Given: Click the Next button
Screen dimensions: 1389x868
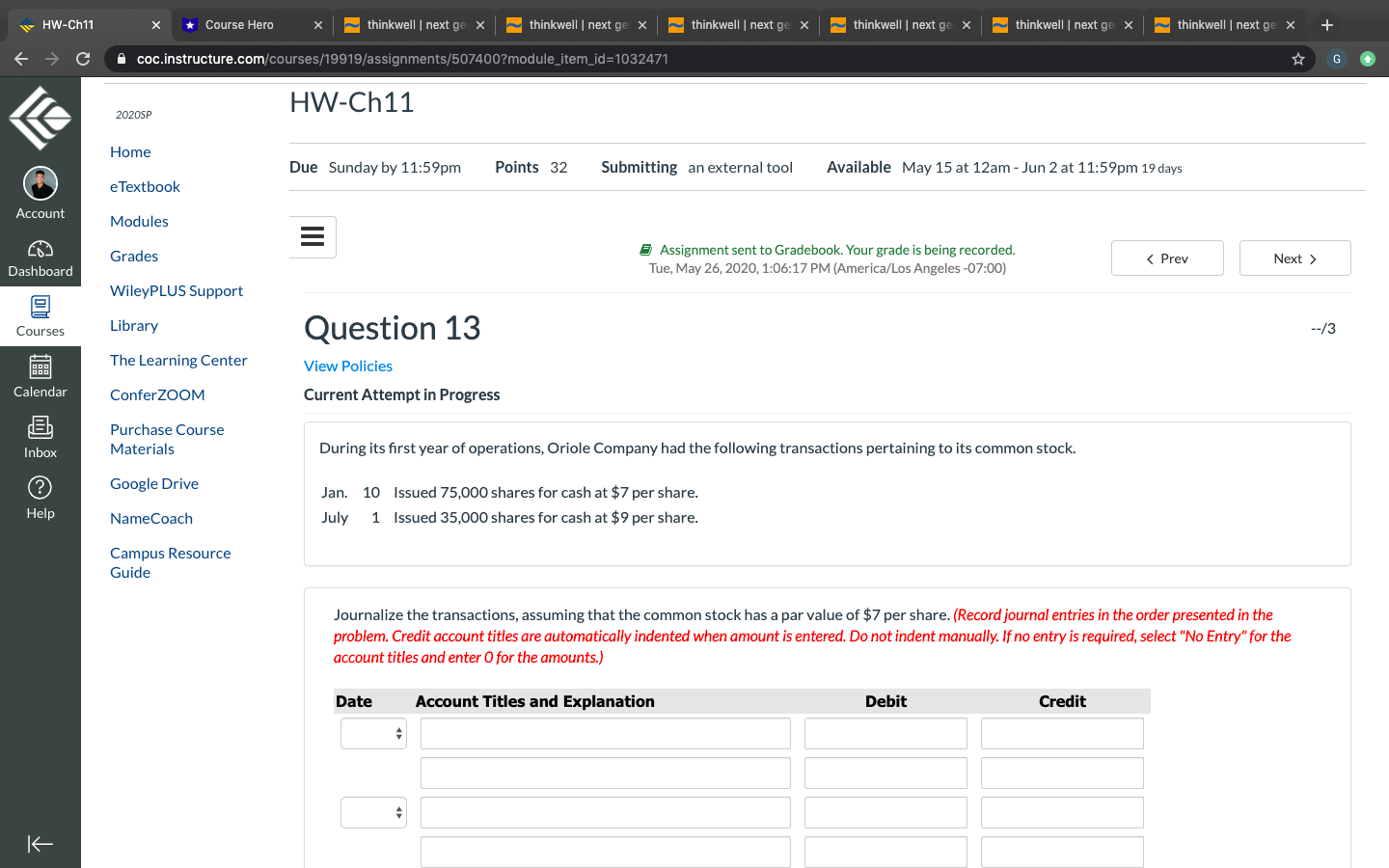Looking at the screenshot, I should tap(1294, 258).
